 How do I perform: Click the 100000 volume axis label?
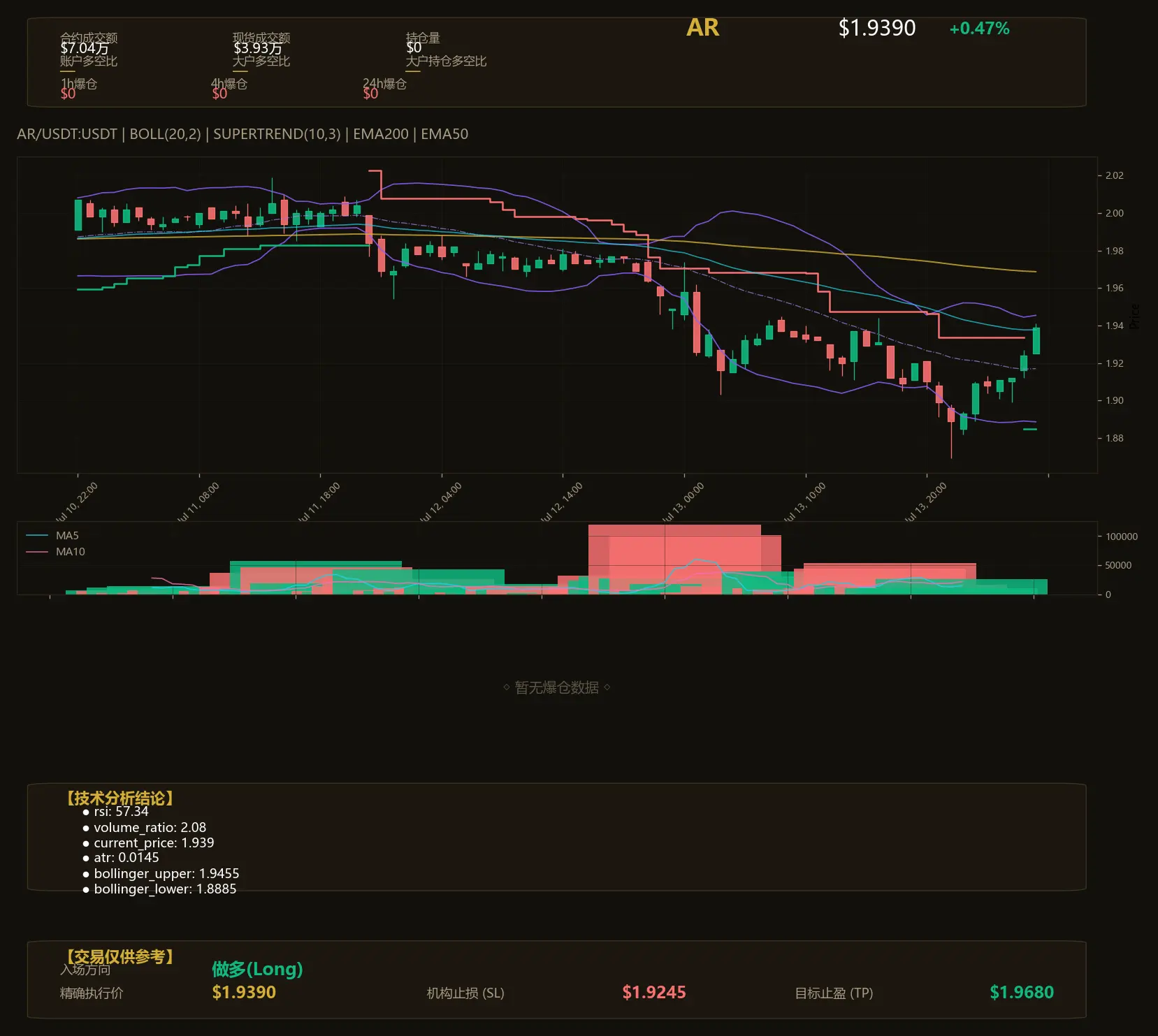tap(1122, 537)
